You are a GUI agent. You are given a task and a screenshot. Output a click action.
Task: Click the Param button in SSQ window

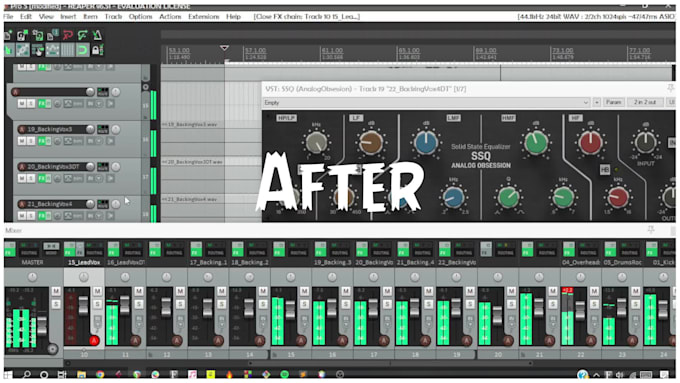[613, 102]
